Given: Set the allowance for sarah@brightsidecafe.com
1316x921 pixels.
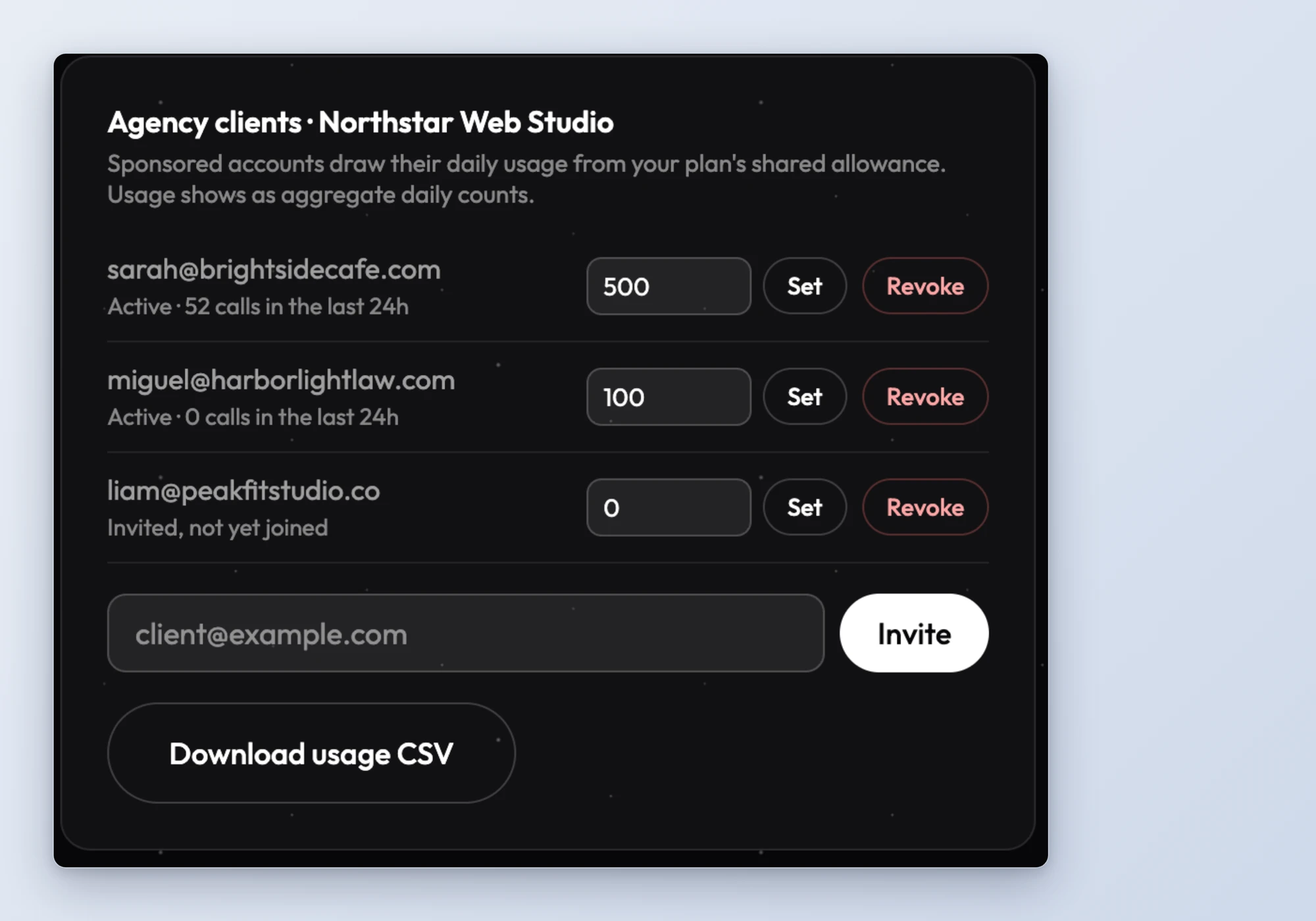Looking at the screenshot, I should [x=805, y=286].
